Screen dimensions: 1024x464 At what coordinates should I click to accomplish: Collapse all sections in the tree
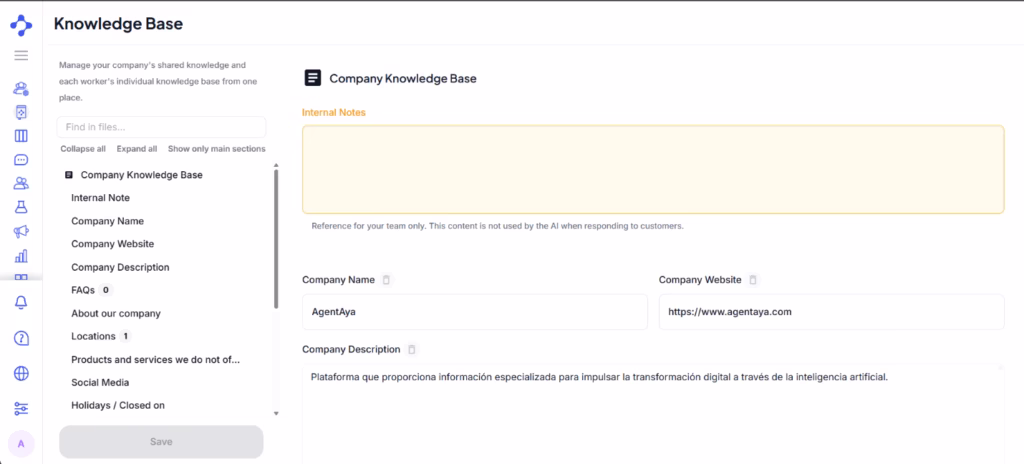click(x=83, y=149)
